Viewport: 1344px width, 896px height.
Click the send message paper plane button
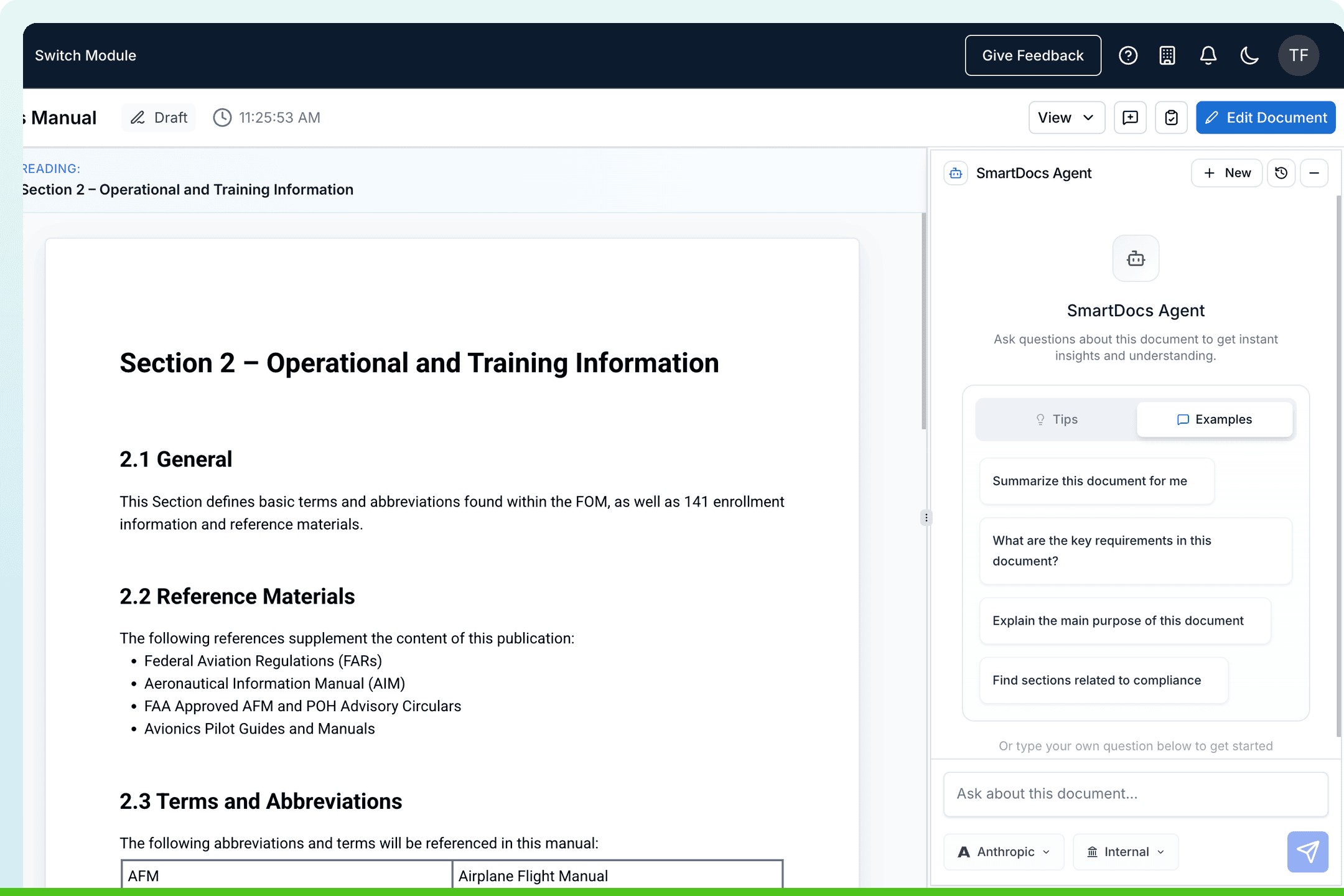click(x=1307, y=852)
